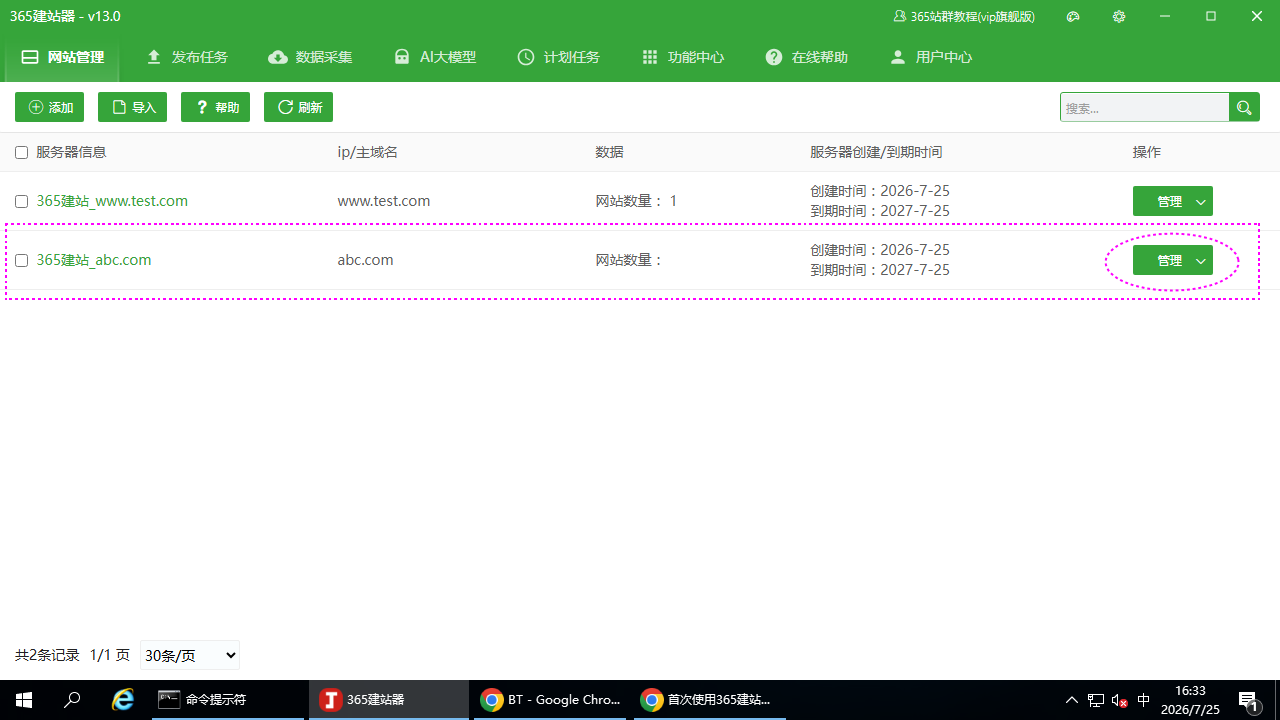Click the 365站群教程 user account label
Screen dimensions: 1280x720
click(965, 17)
